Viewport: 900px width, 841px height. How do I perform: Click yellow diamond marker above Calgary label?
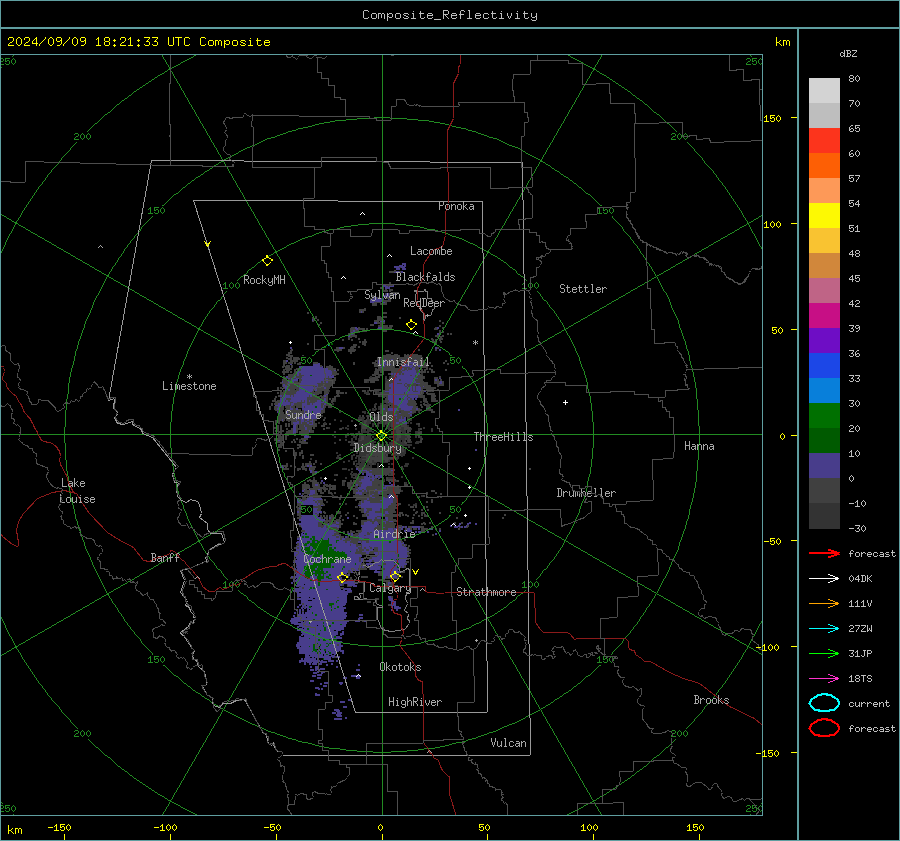click(395, 576)
